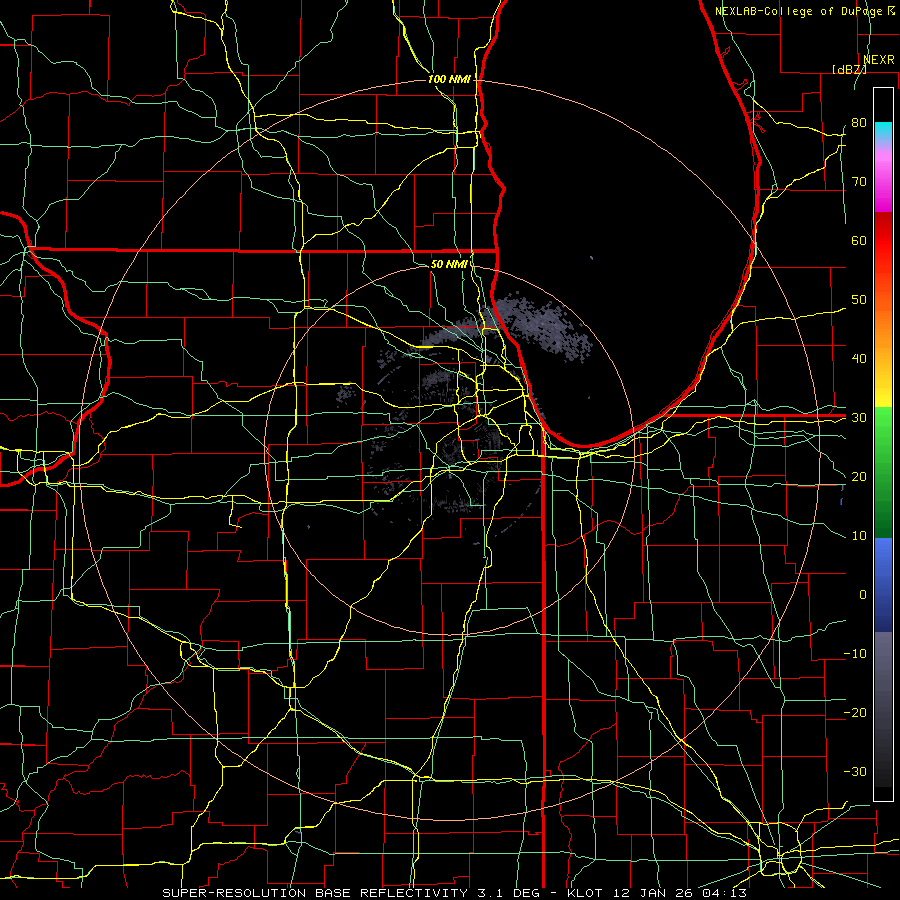Screen dimensions: 900x900
Task: Click the NEXR label above the scale
Action: pyautogui.click(x=878, y=60)
